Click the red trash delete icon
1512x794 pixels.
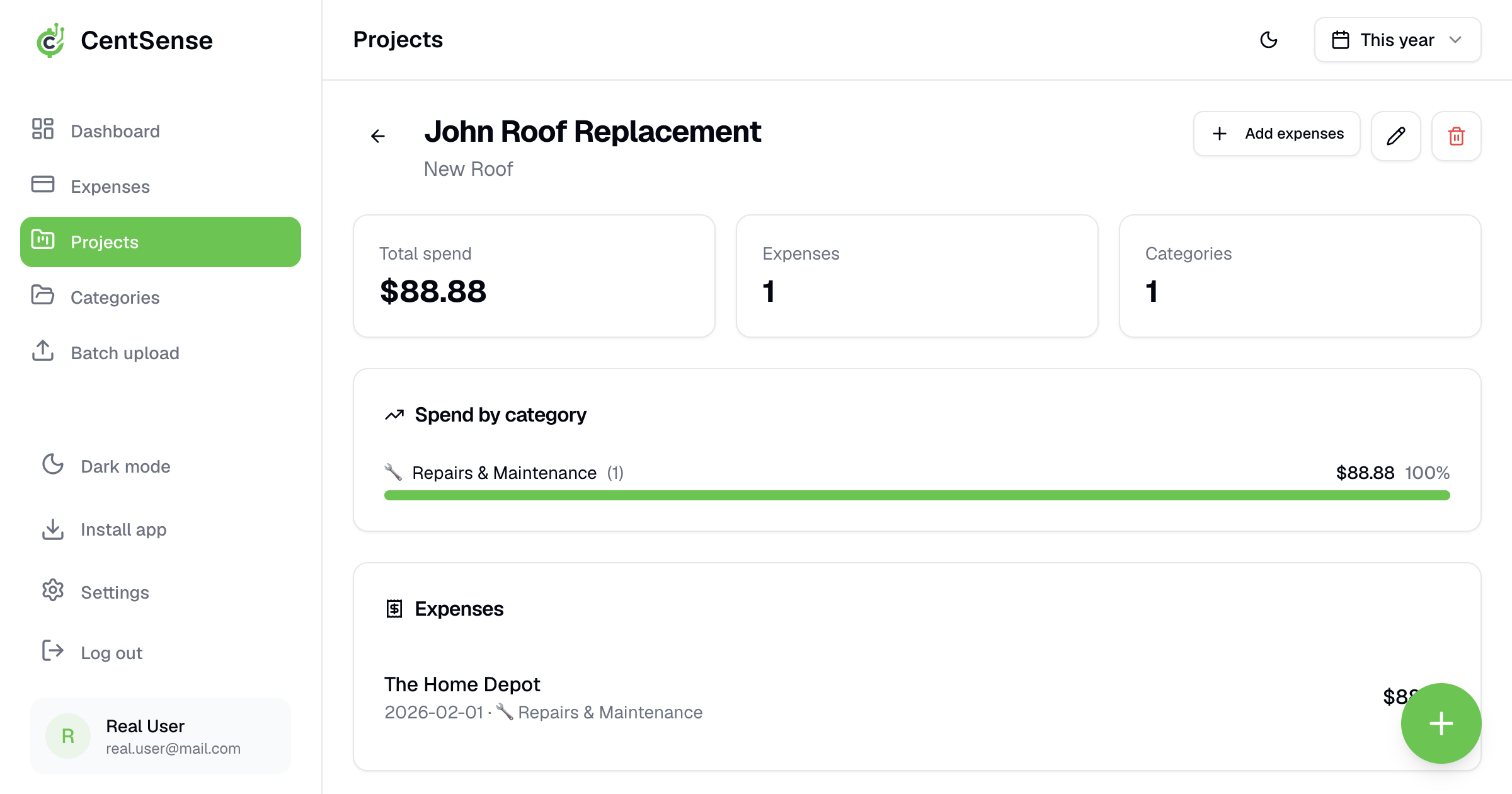pos(1456,136)
